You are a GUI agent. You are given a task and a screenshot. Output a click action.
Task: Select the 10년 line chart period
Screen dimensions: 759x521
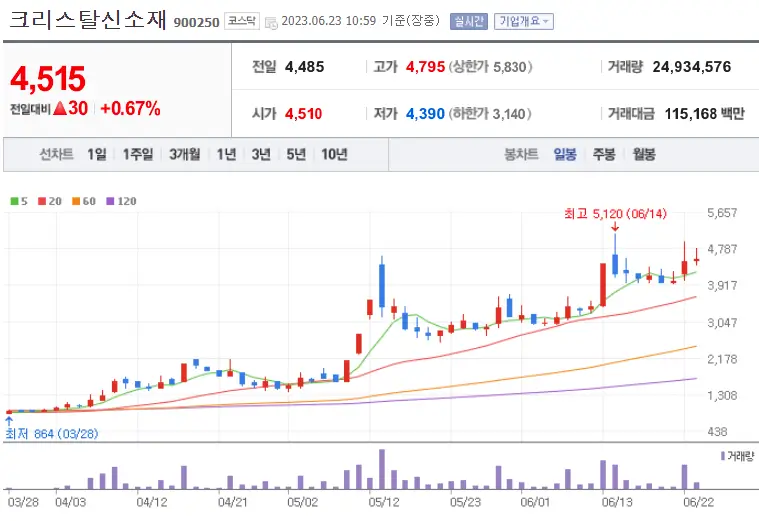[334, 154]
